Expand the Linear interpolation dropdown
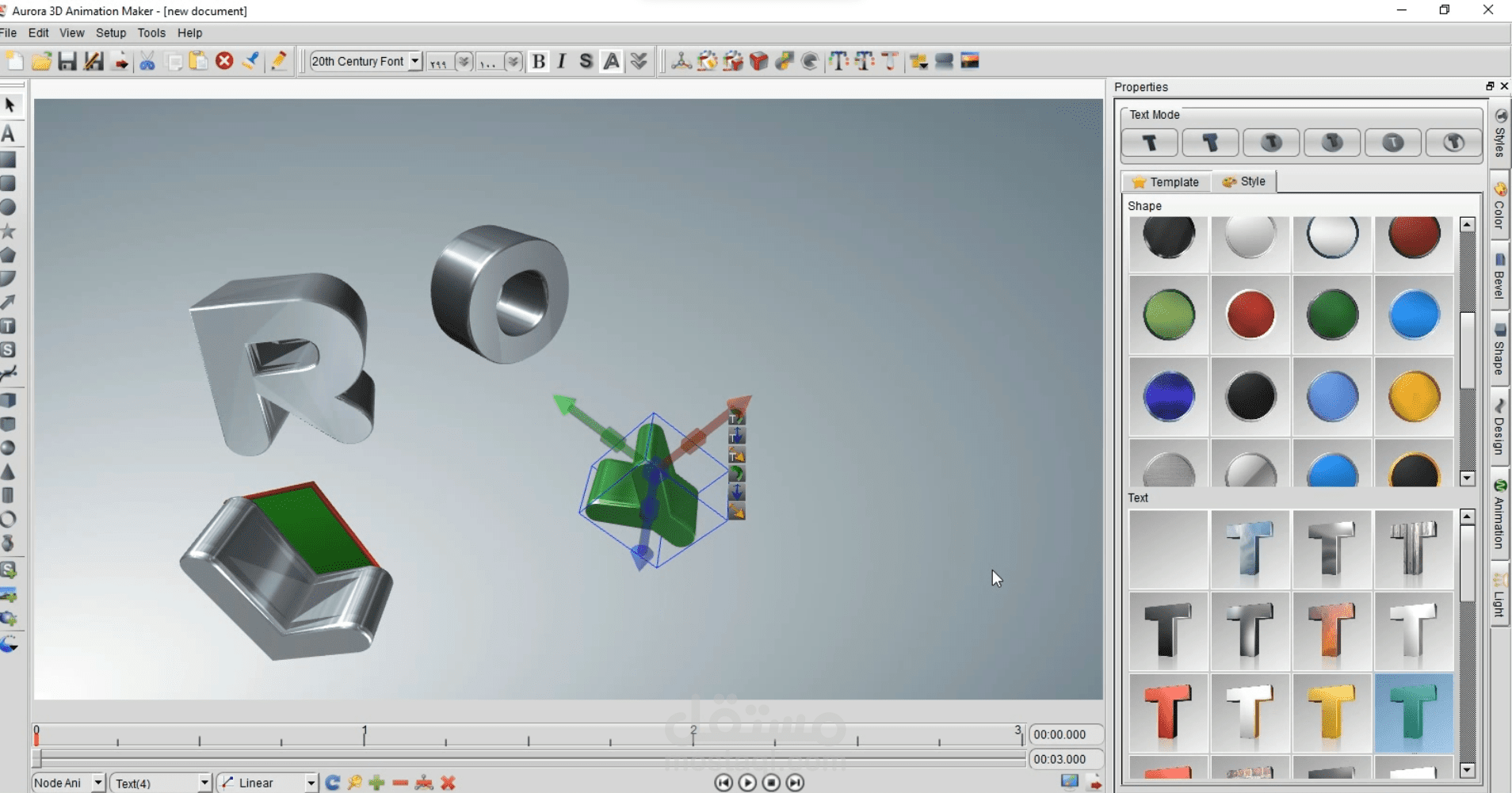The width and height of the screenshot is (1512, 793). point(311,783)
